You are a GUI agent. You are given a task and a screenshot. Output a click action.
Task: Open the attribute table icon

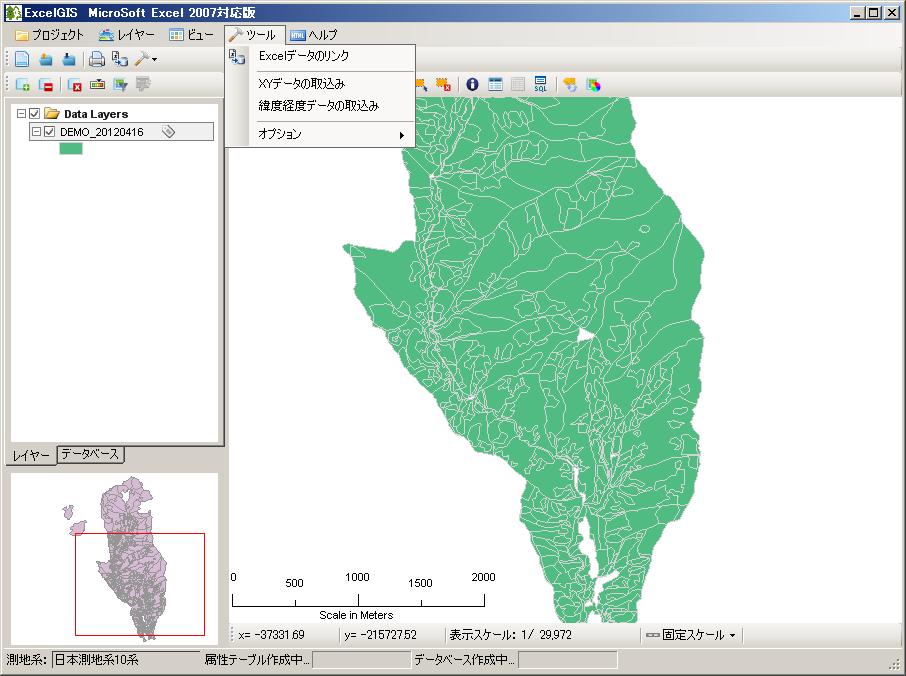click(x=496, y=84)
